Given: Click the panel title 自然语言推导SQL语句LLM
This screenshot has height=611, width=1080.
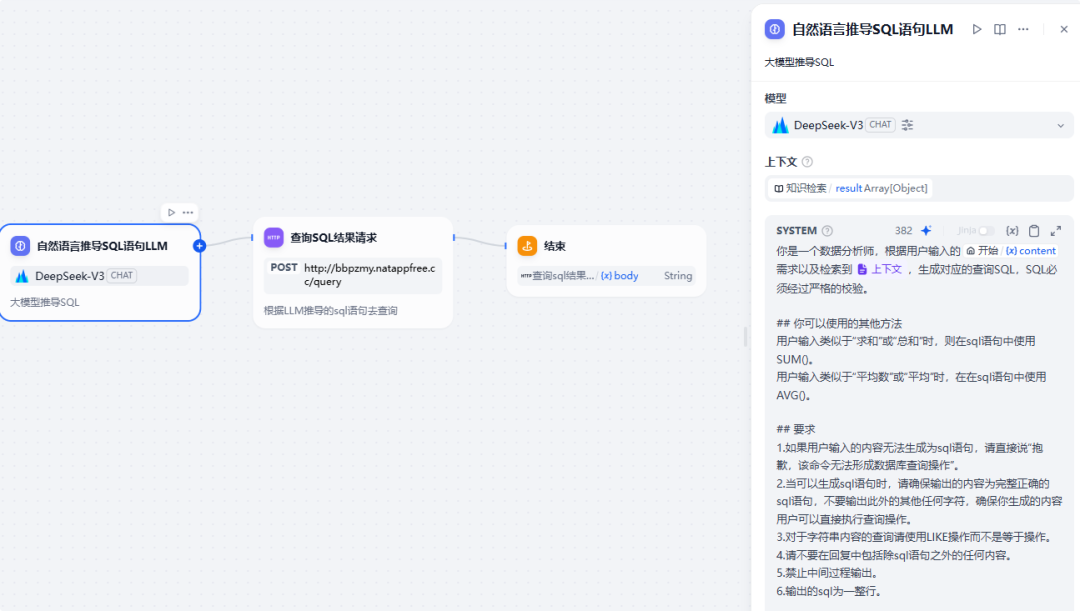Looking at the screenshot, I should [x=872, y=30].
